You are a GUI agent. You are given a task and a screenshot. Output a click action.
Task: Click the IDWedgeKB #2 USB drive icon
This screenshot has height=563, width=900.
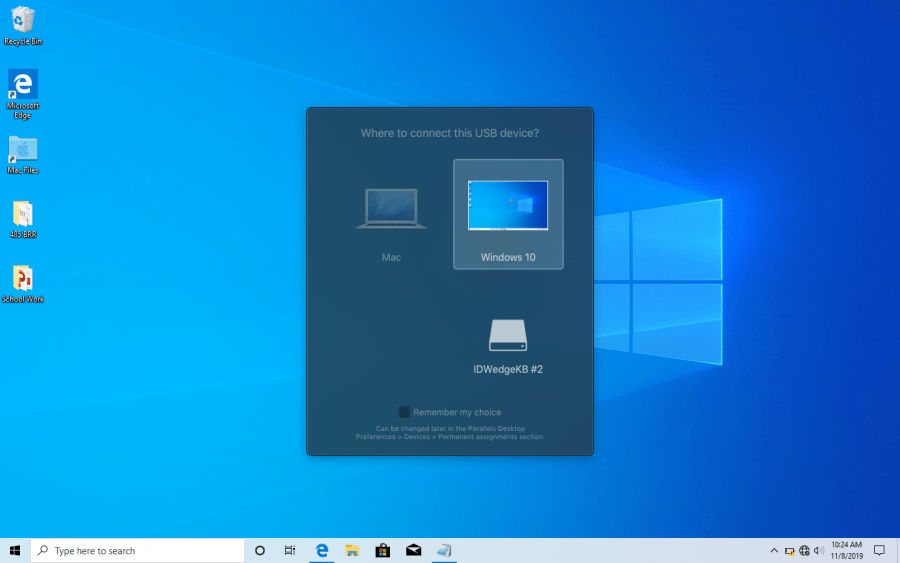click(x=507, y=335)
